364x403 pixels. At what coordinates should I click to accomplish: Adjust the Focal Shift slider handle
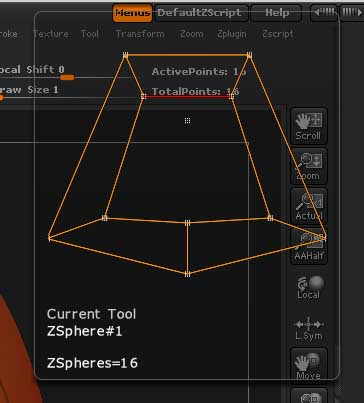coord(67,78)
